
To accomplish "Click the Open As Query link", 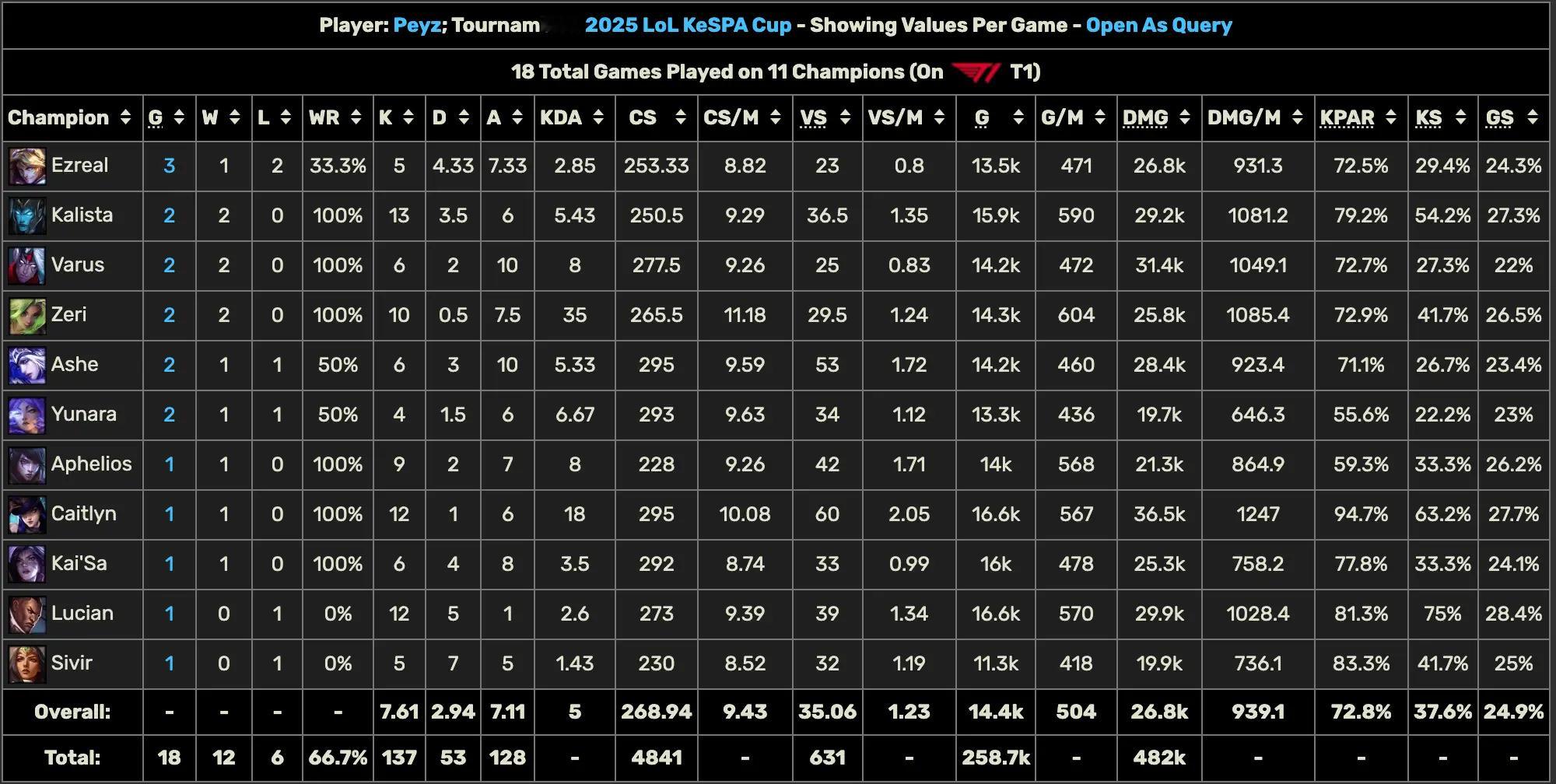I will click(1159, 25).
